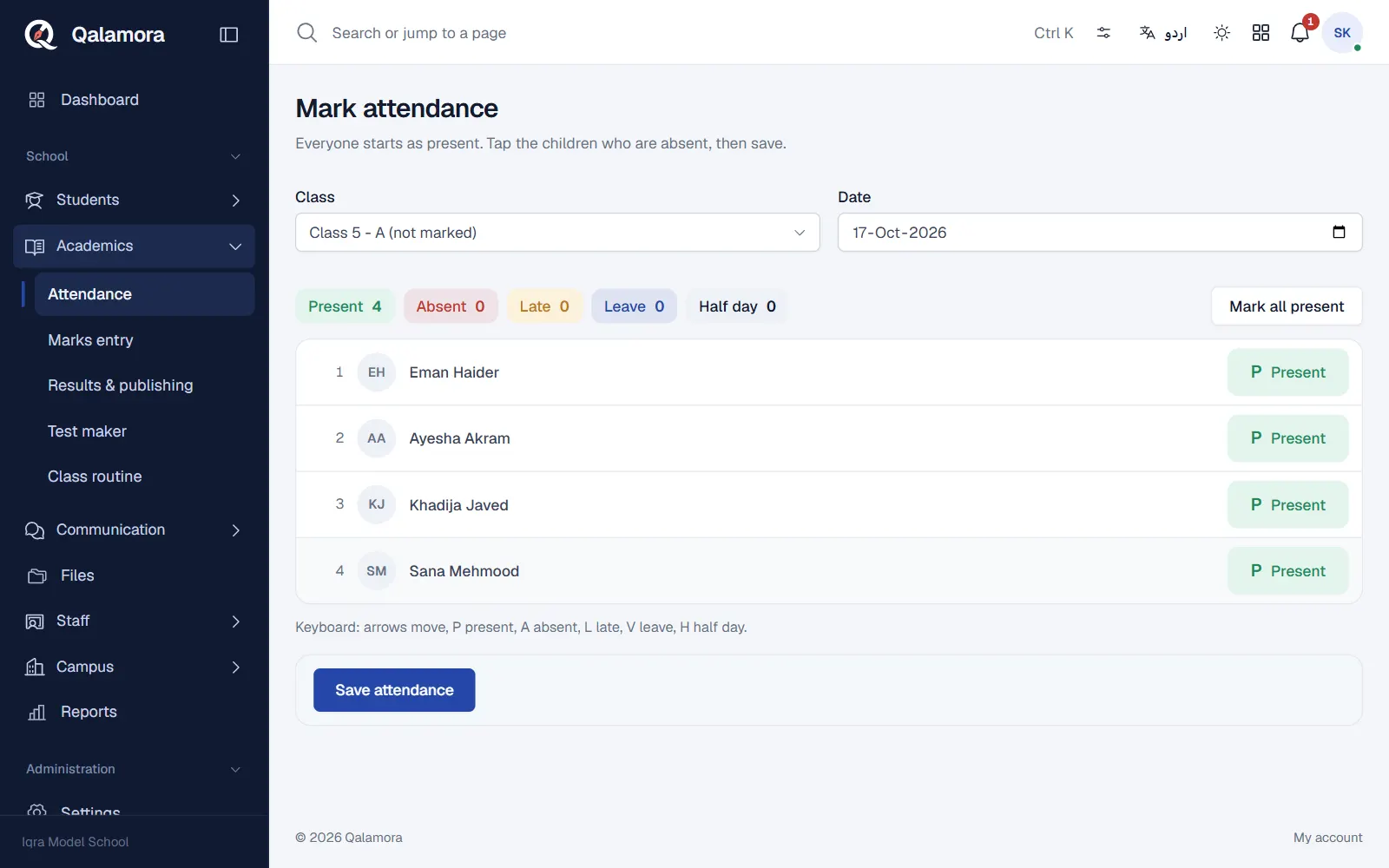This screenshot has height=868, width=1389.
Task: Expand the Campus submenu chevron
Action: 235,667
